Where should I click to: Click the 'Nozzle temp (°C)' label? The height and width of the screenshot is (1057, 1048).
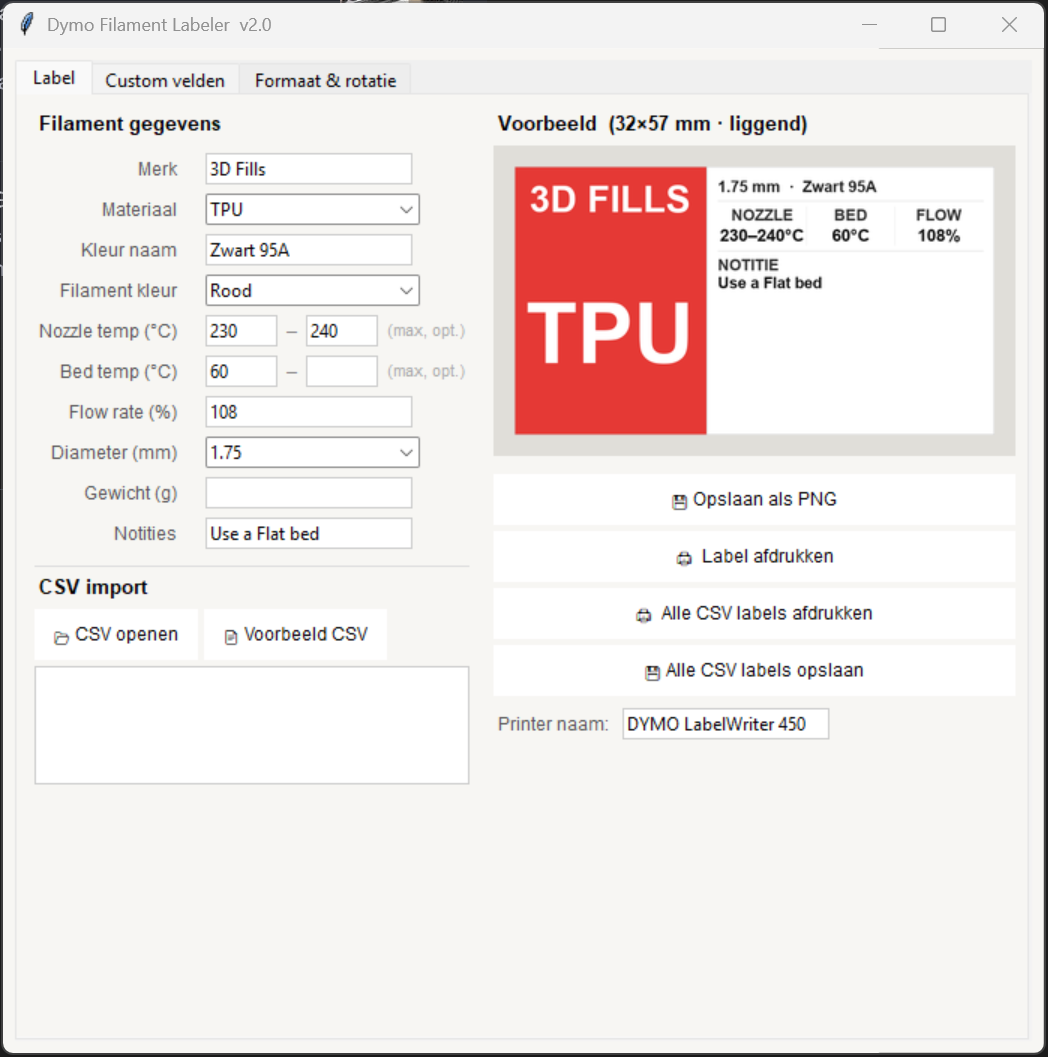click(109, 331)
